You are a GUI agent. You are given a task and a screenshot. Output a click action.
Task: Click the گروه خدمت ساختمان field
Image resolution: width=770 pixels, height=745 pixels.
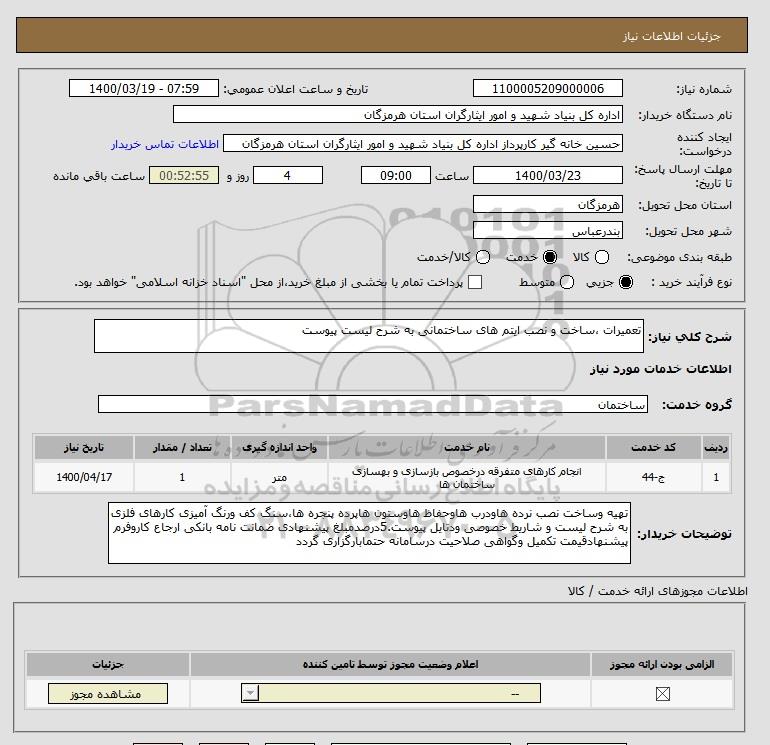pyautogui.click(x=373, y=404)
